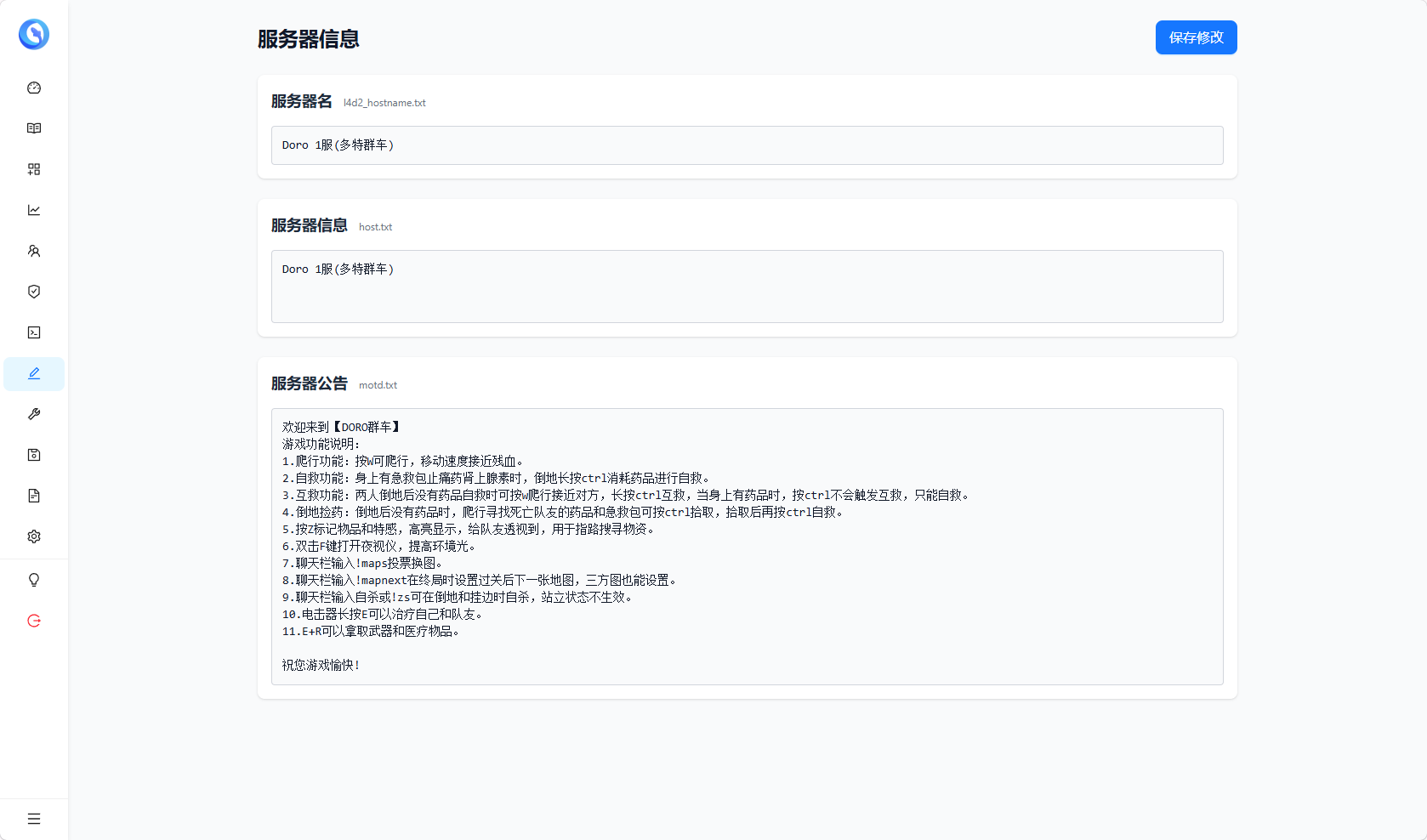Click the line 游戏功能说明
Viewport: 1427px width, 840px height.
321,444
